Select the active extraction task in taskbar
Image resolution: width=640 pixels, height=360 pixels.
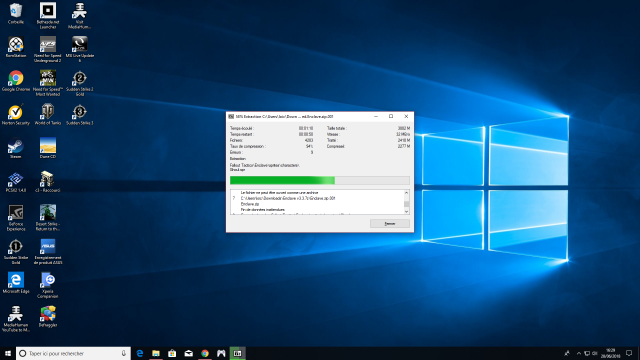click(238, 353)
